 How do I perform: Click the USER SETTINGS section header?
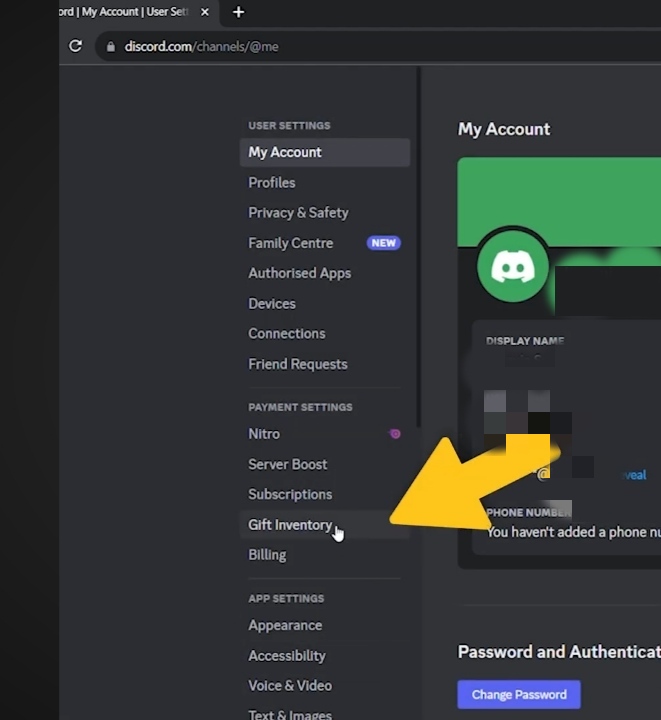[x=289, y=126]
